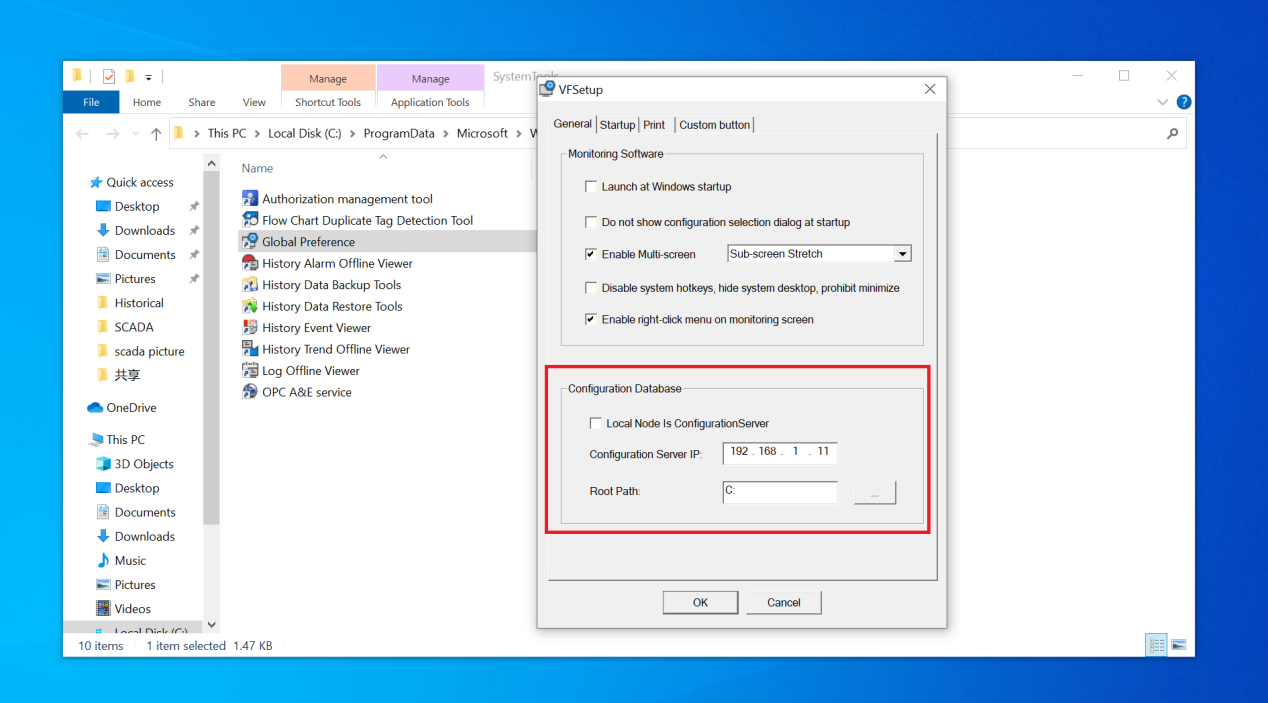Image resolution: width=1268 pixels, height=703 pixels.
Task: Expand the ribbon using the chevron
Action: point(1162,102)
